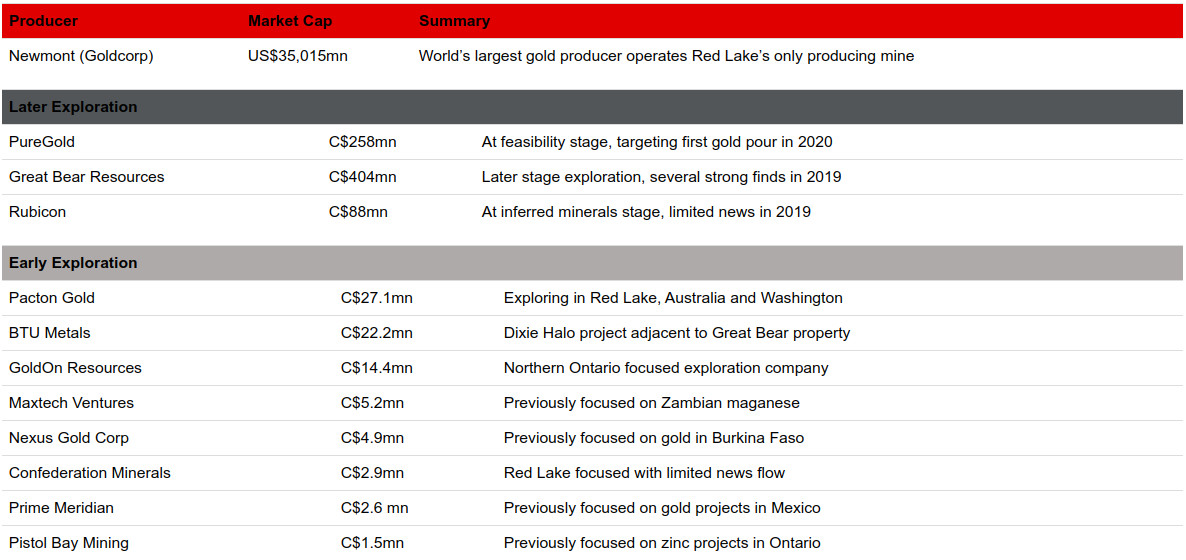Click the Prime Meridian company name
1186x560 pixels.
point(61,508)
